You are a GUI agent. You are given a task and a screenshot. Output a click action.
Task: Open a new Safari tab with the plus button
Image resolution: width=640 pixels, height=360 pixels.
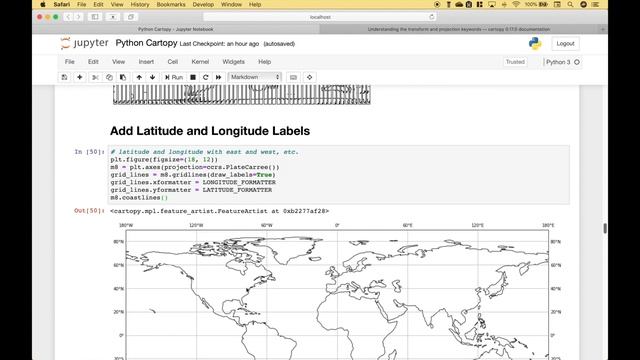[x=603, y=29]
